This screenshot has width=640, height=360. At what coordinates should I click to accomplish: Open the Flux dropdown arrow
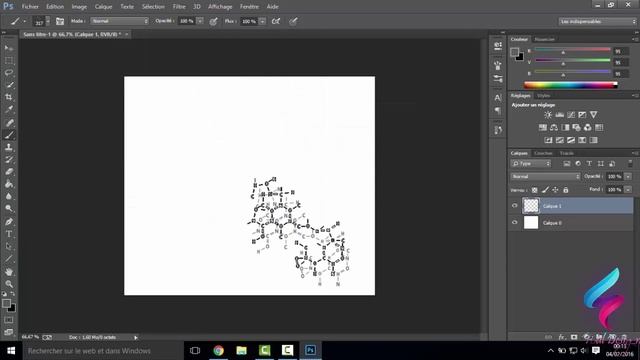pyautogui.click(x=262, y=21)
